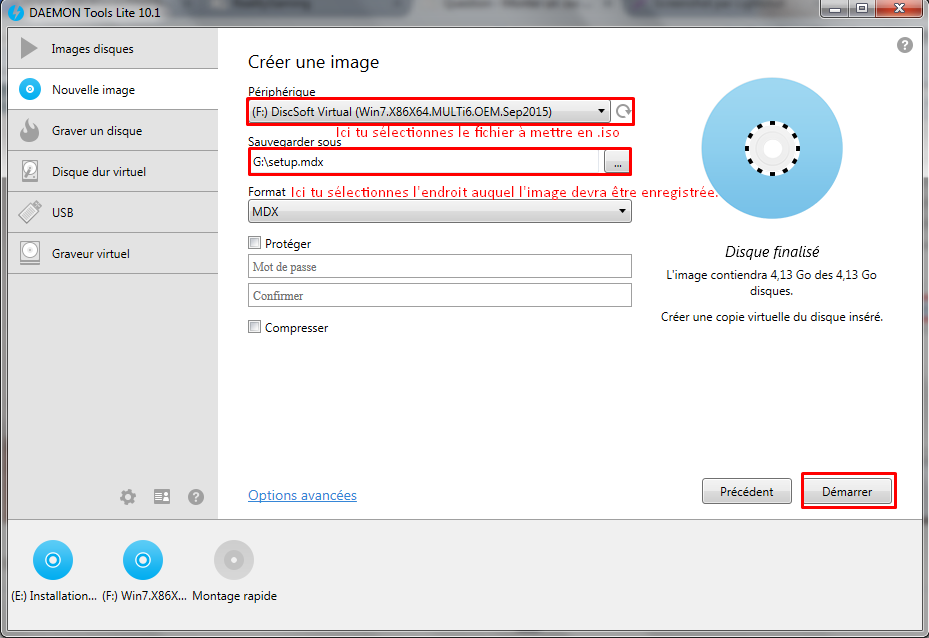The image size is (929, 638).
Task: Minimize the DAEMON Tools window
Action: point(835,8)
